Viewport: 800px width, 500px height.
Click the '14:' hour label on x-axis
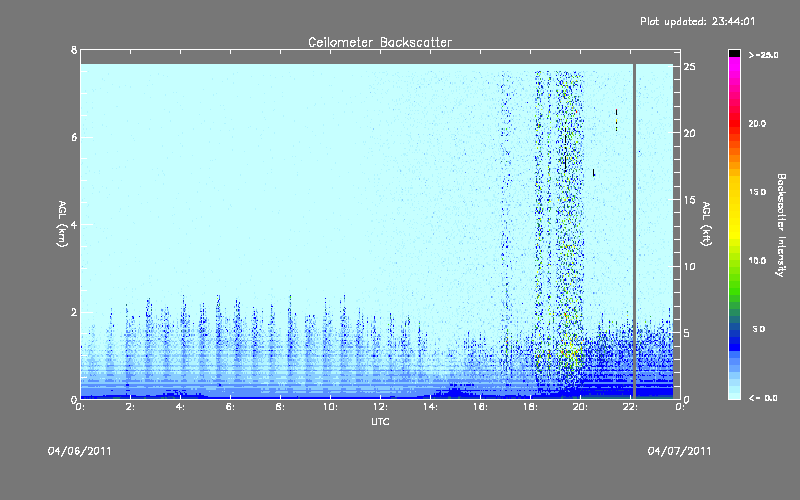pos(430,407)
